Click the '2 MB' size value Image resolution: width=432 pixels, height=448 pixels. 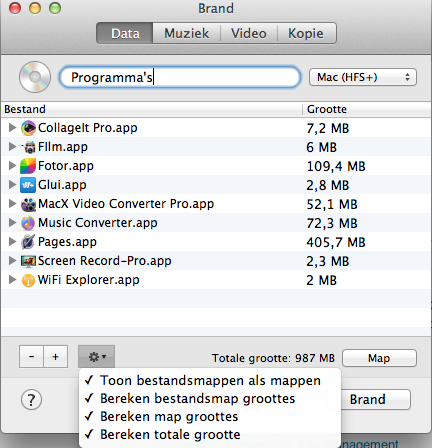tap(322, 280)
